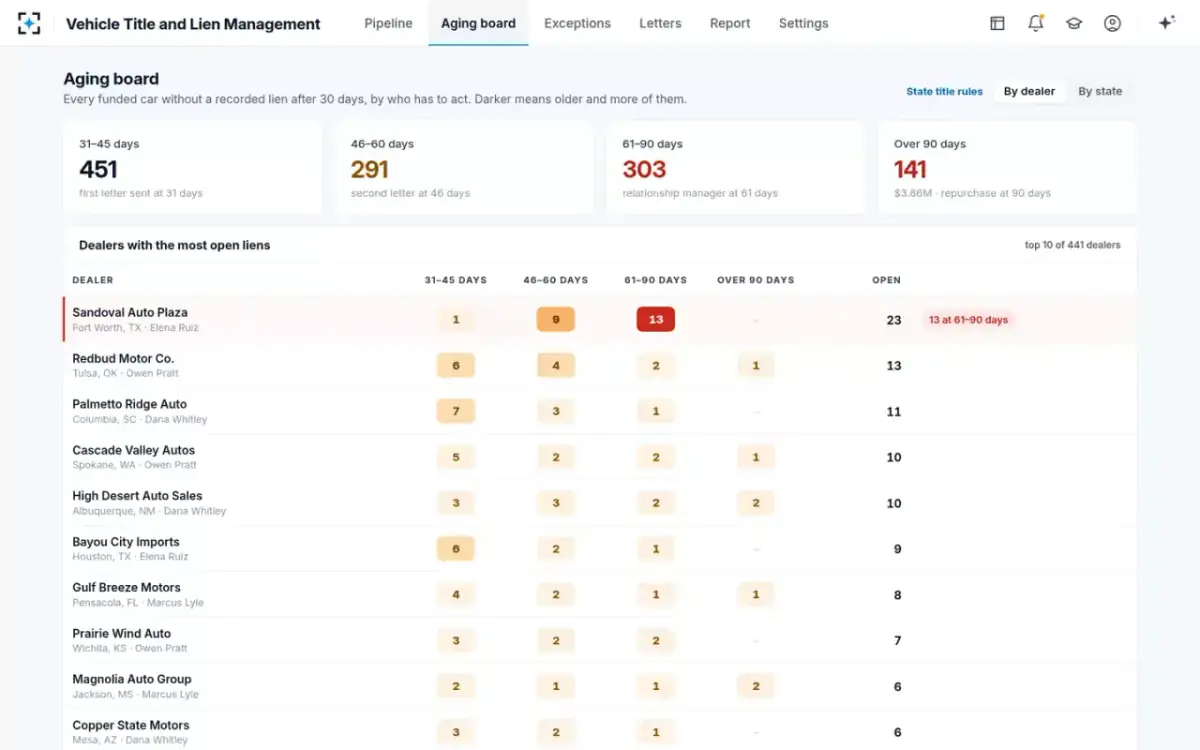
Task: Select the Prairie Wind Auto dealer
Action: tap(122, 633)
